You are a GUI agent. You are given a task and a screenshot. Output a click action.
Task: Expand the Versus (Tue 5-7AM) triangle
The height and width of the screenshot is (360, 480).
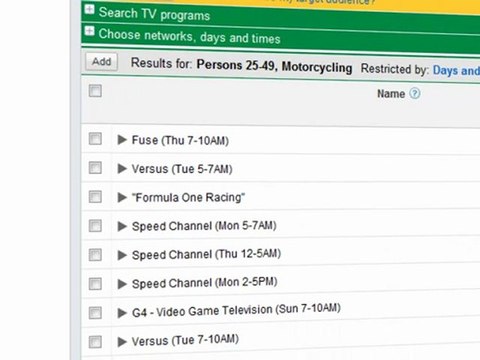coord(122,169)
